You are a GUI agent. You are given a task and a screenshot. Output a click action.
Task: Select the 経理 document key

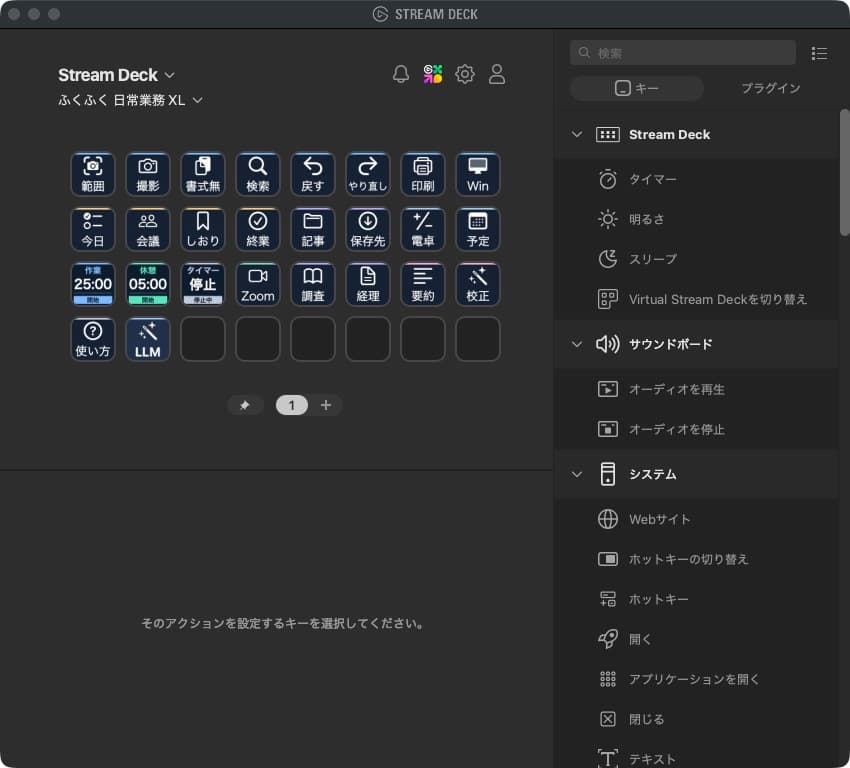click(368, 285)
